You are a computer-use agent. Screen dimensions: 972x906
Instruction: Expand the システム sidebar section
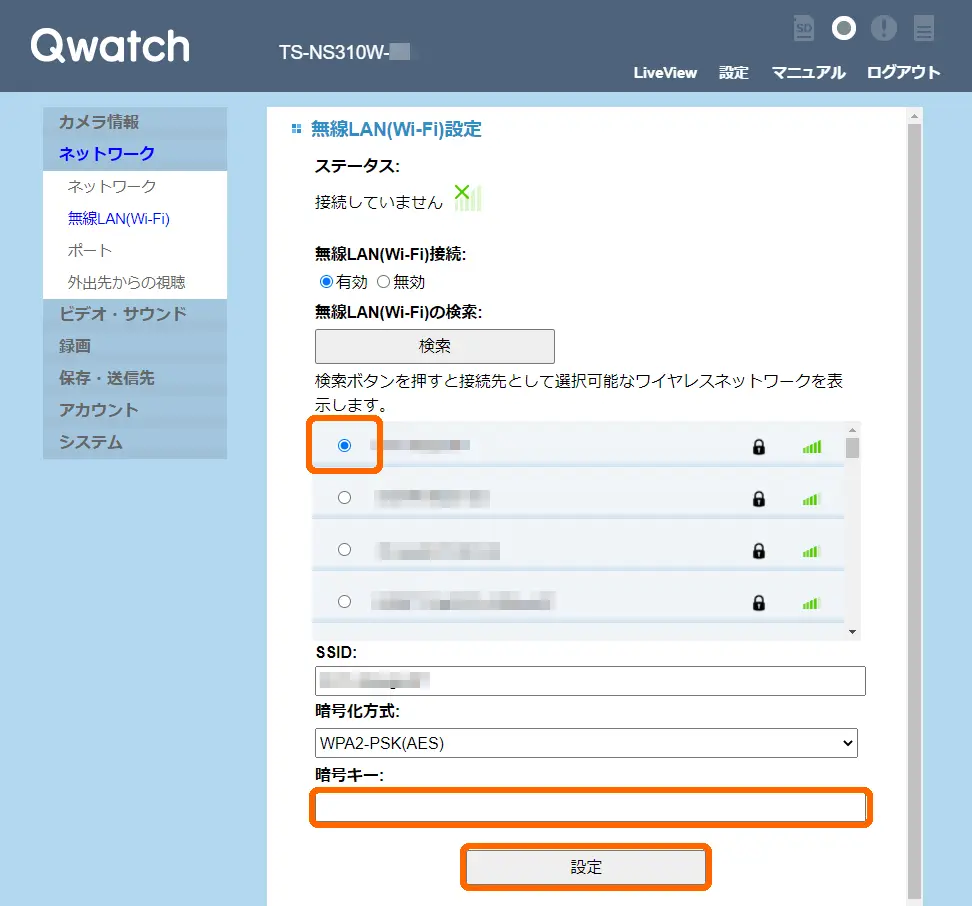91,442
